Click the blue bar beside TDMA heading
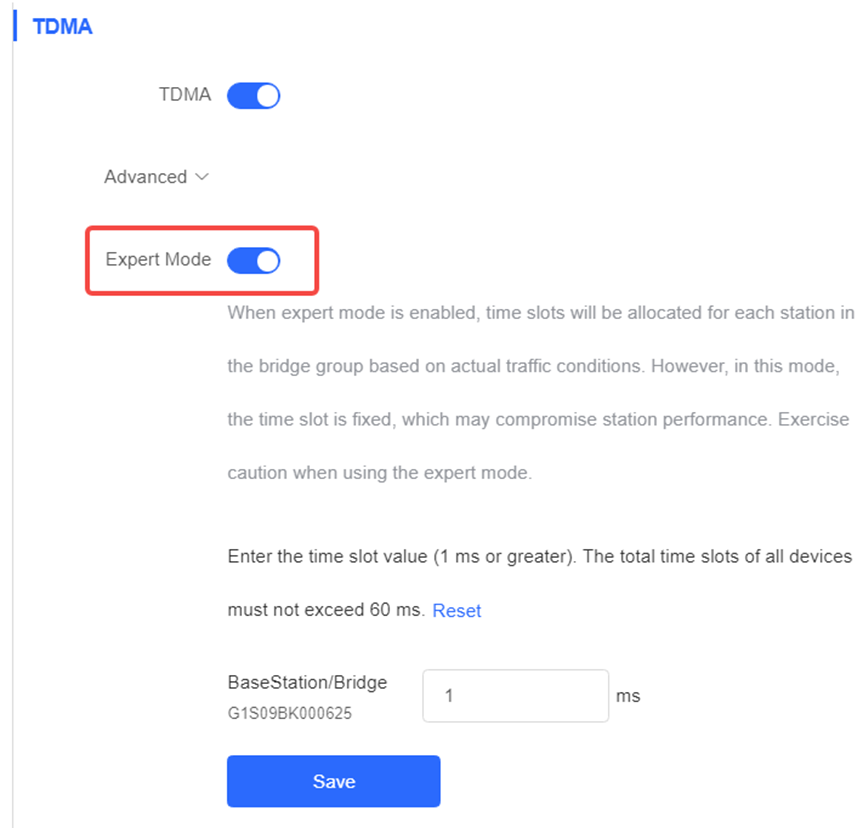 pos(15,26)
